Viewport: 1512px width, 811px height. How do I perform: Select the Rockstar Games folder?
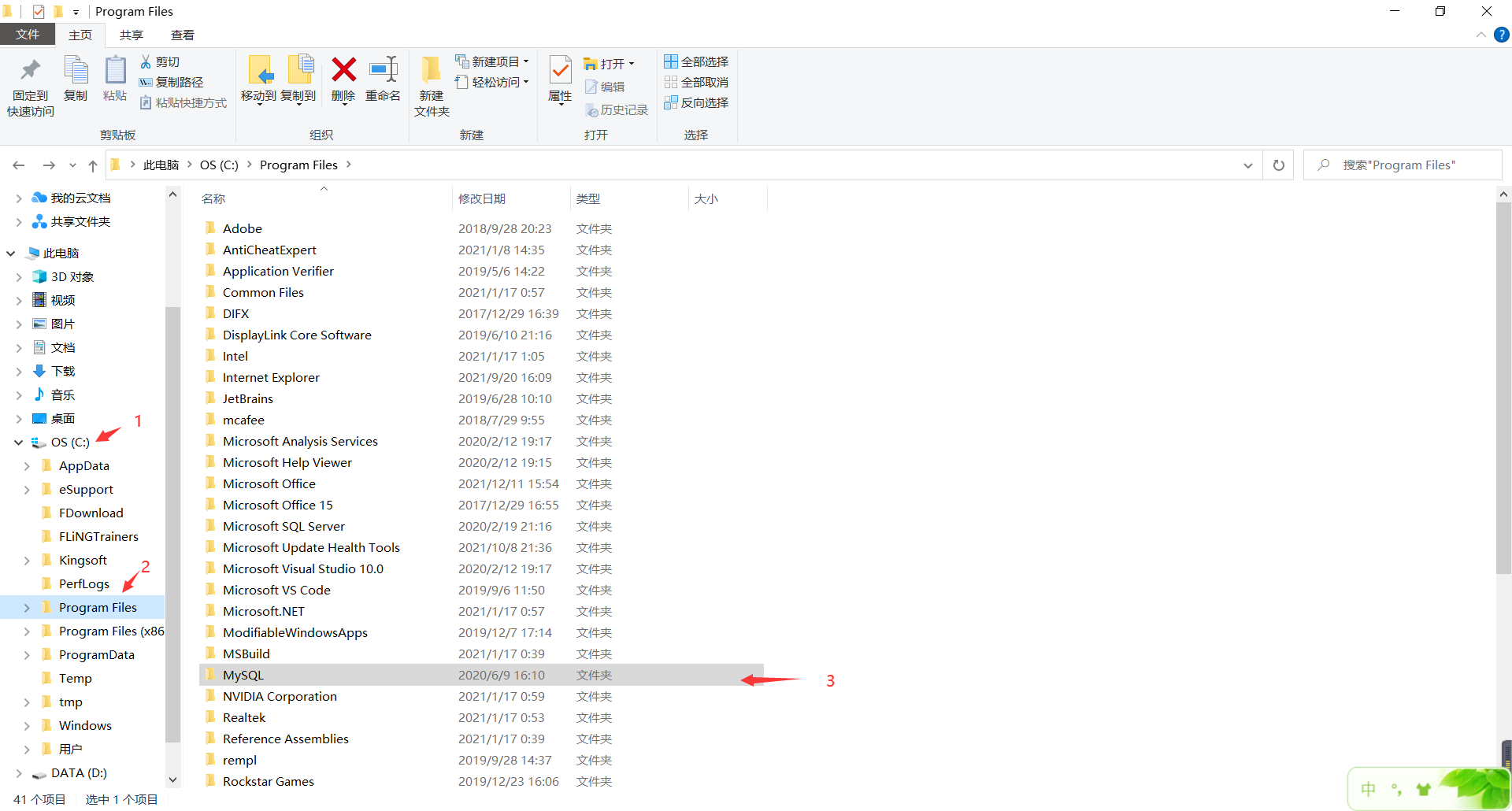point(481,781)
